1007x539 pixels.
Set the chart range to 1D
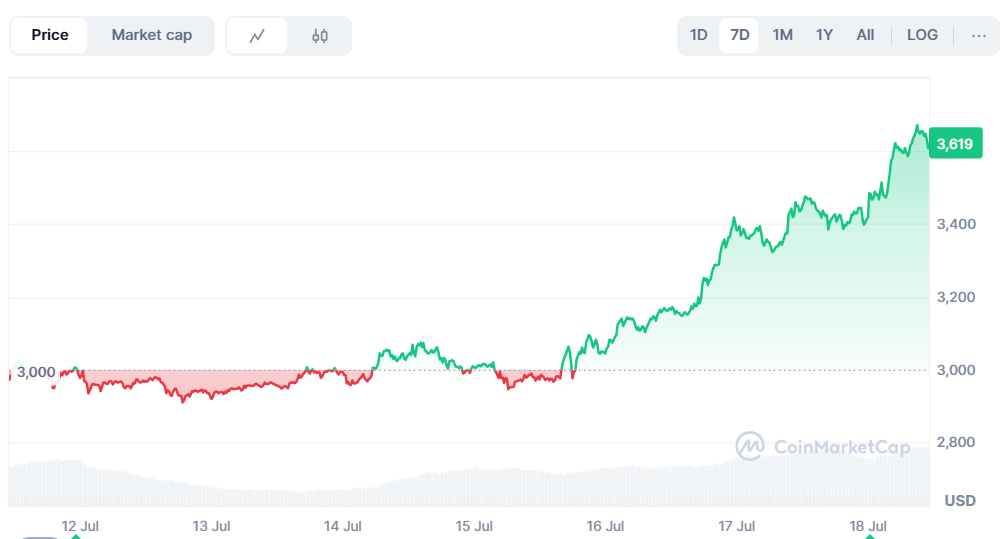pyautogui.click(x=699, y=35)
